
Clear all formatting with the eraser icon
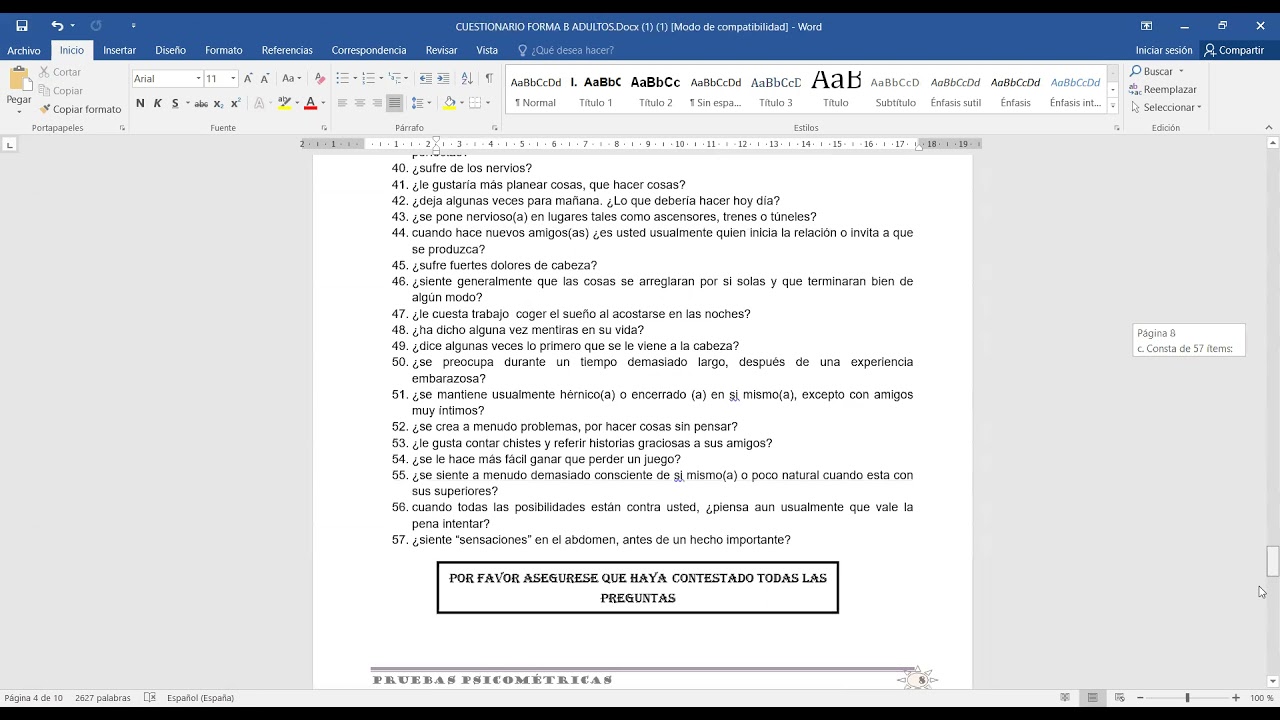click(320, 78)
